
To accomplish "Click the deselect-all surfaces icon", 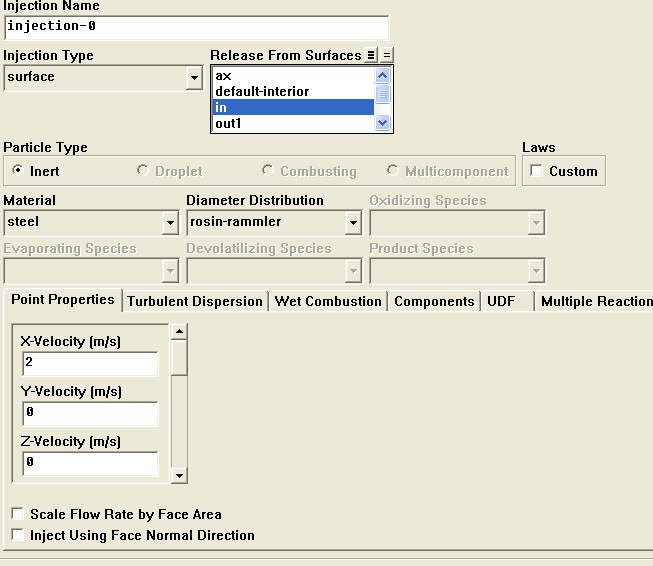I will tap(387, 55).
